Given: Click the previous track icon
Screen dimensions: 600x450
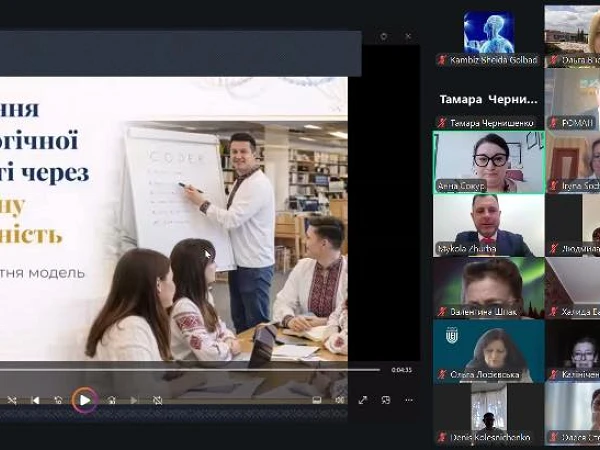Looking at the screenshot, I should [36, 400].
